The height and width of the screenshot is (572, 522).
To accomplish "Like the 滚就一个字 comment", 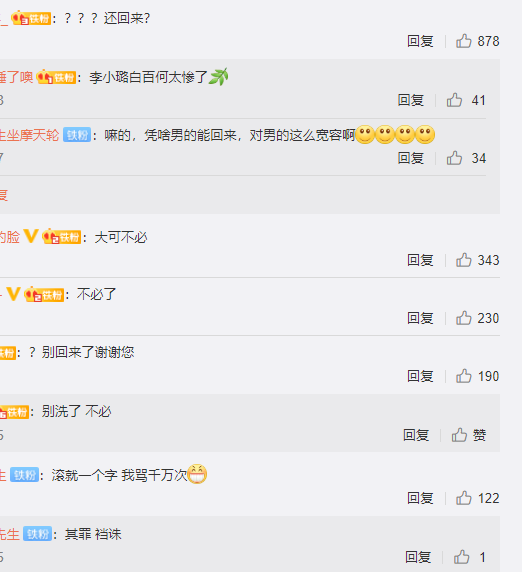I will click(x=464, y=498).
